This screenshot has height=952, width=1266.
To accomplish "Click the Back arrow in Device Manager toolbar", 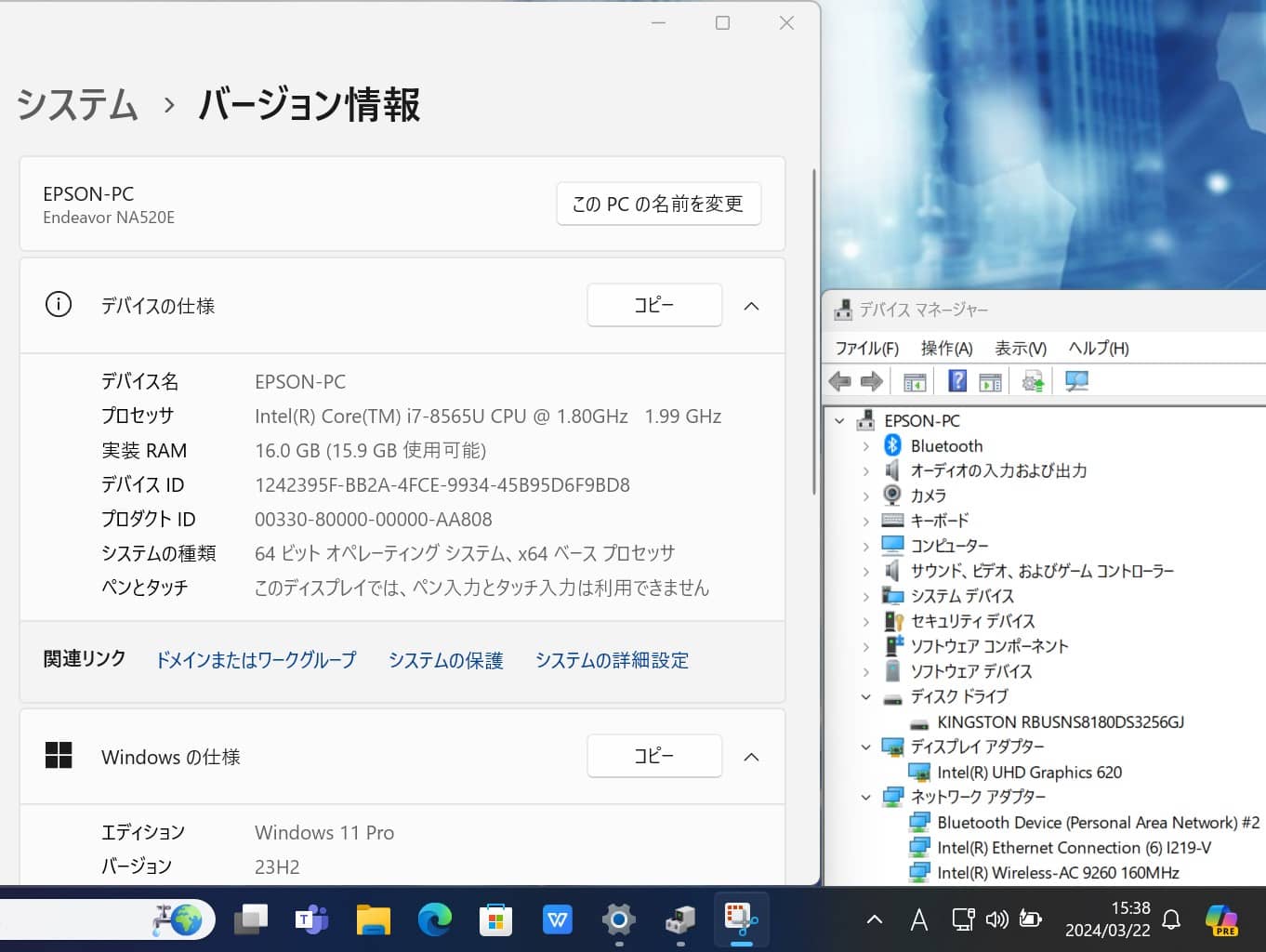I will click(839, 381).
